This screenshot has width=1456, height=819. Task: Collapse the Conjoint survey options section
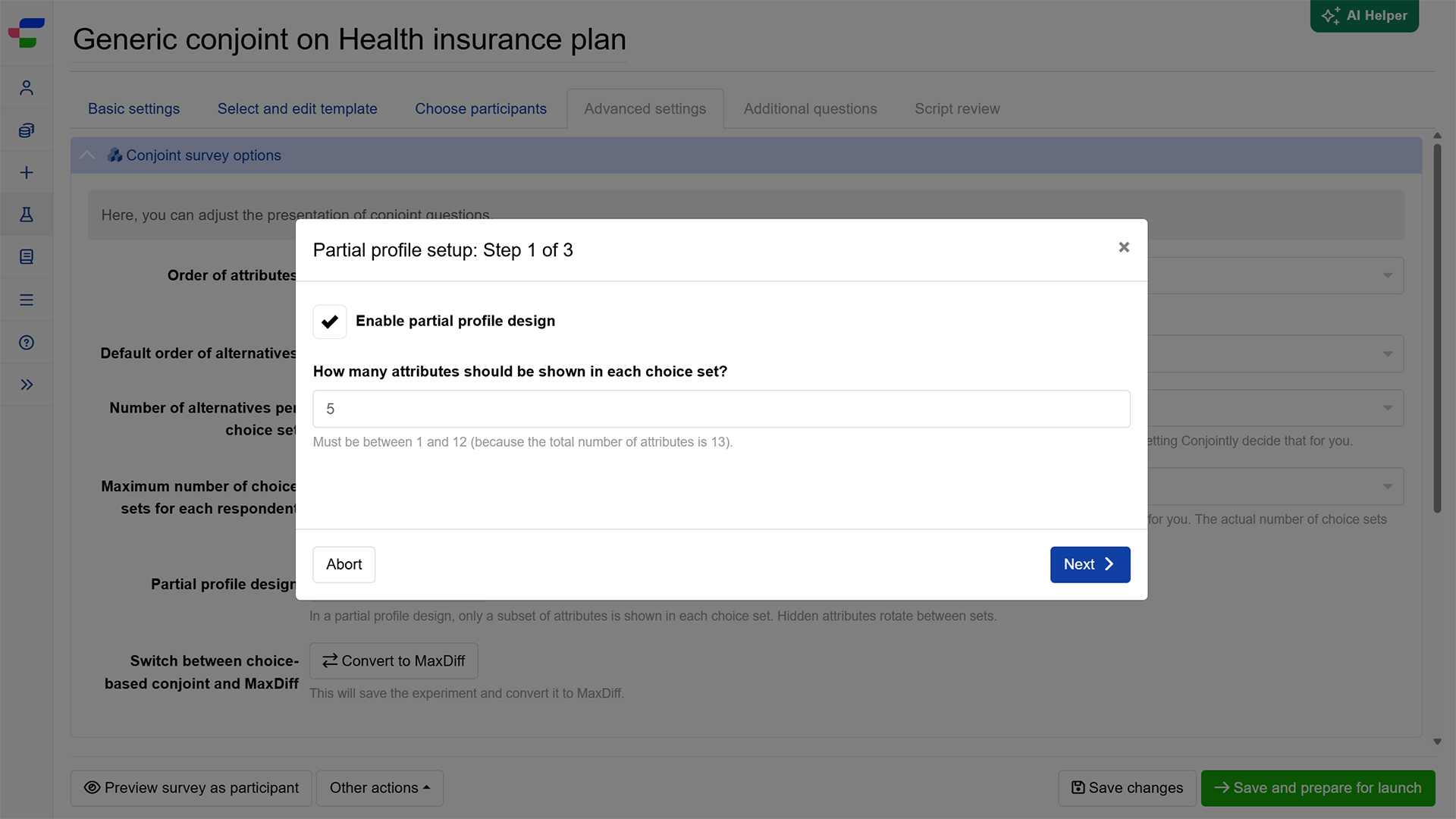[x=87, y=155]
